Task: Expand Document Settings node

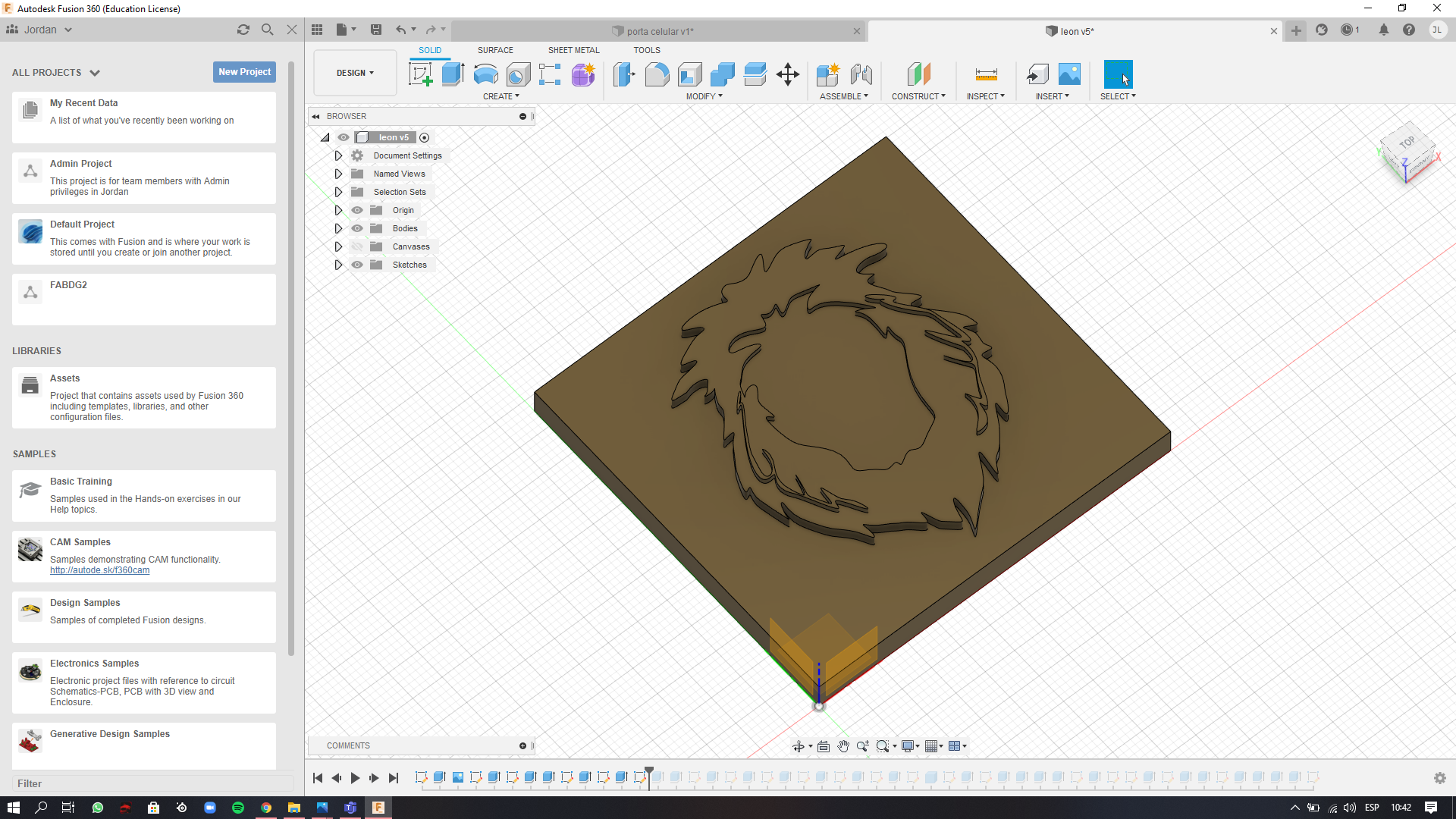Action: 338,155
